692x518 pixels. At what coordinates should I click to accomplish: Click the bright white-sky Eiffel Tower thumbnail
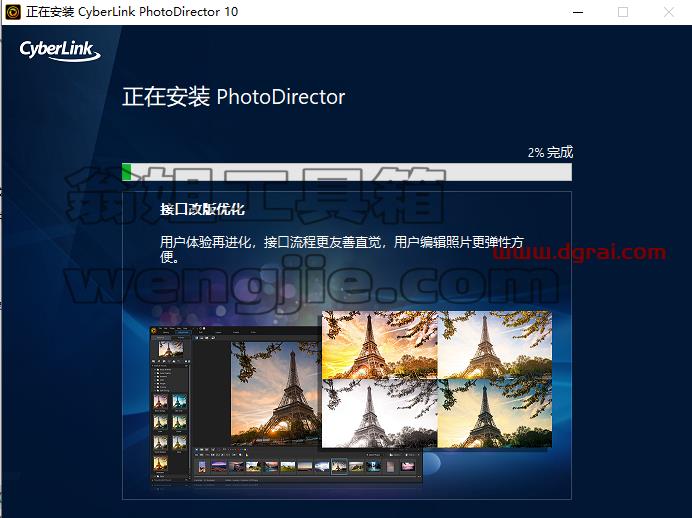[x=495, y=345]
